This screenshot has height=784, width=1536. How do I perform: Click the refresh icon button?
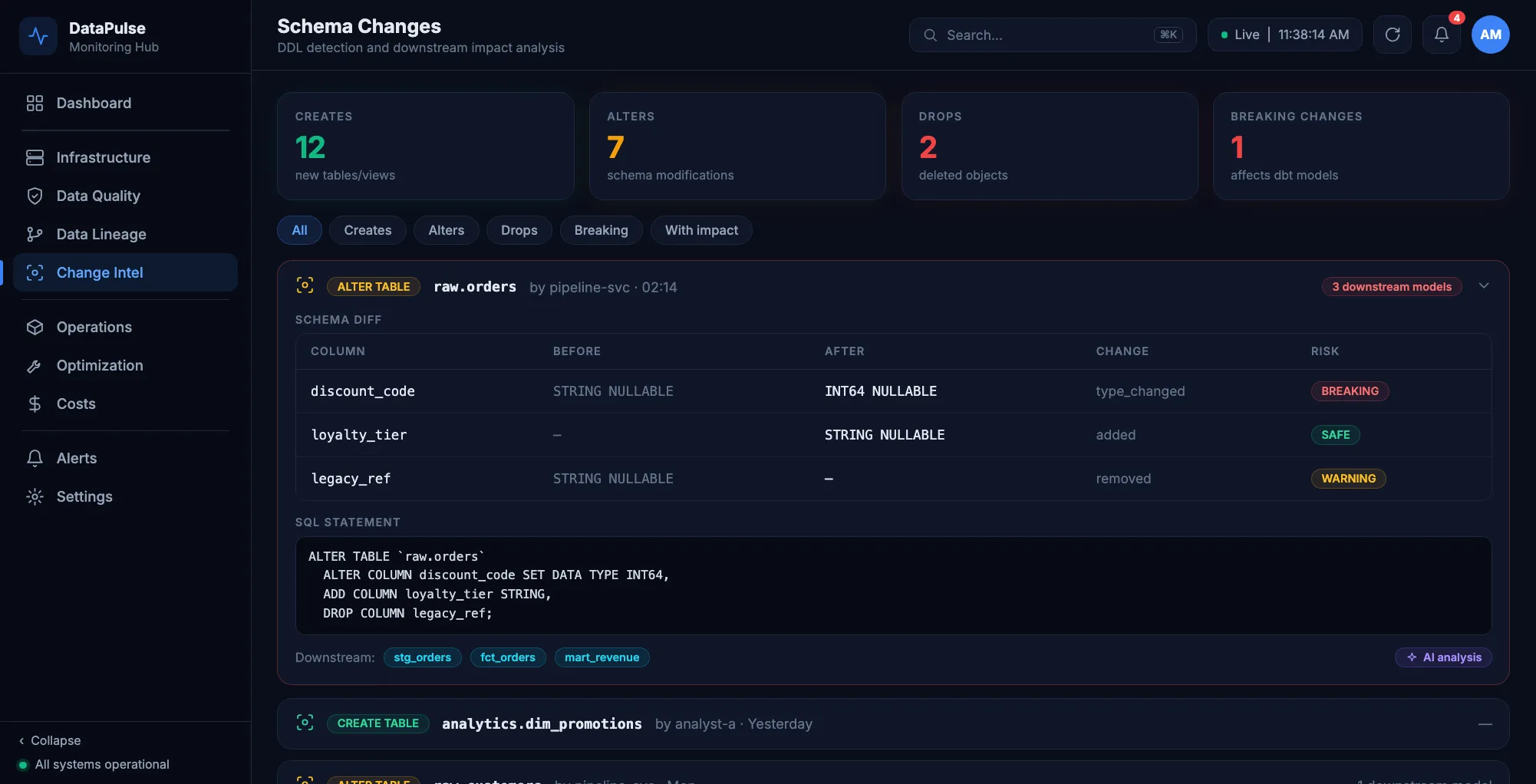pos(1393,35)
